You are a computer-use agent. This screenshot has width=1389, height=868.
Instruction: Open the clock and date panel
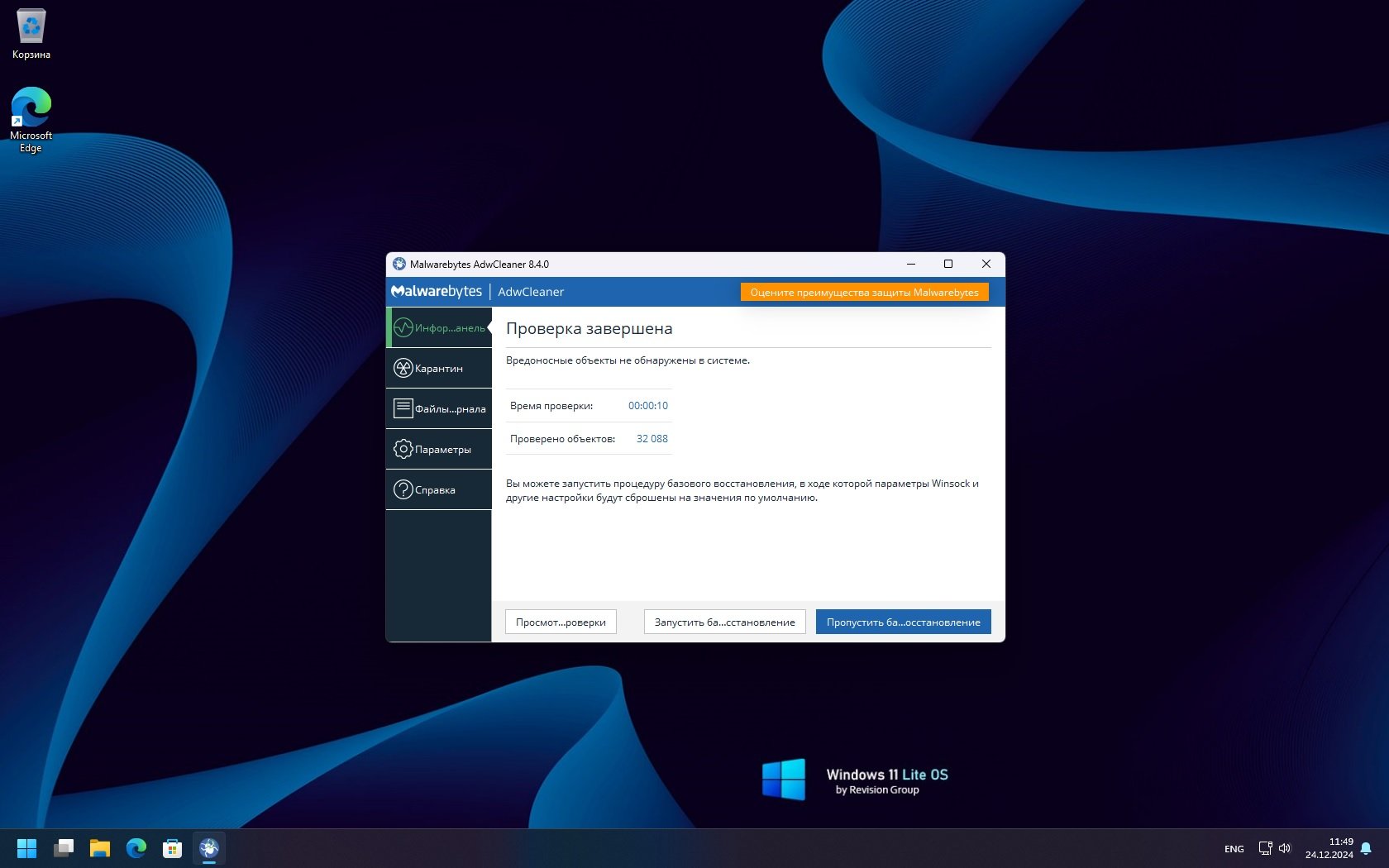(x=1329, y=848)
